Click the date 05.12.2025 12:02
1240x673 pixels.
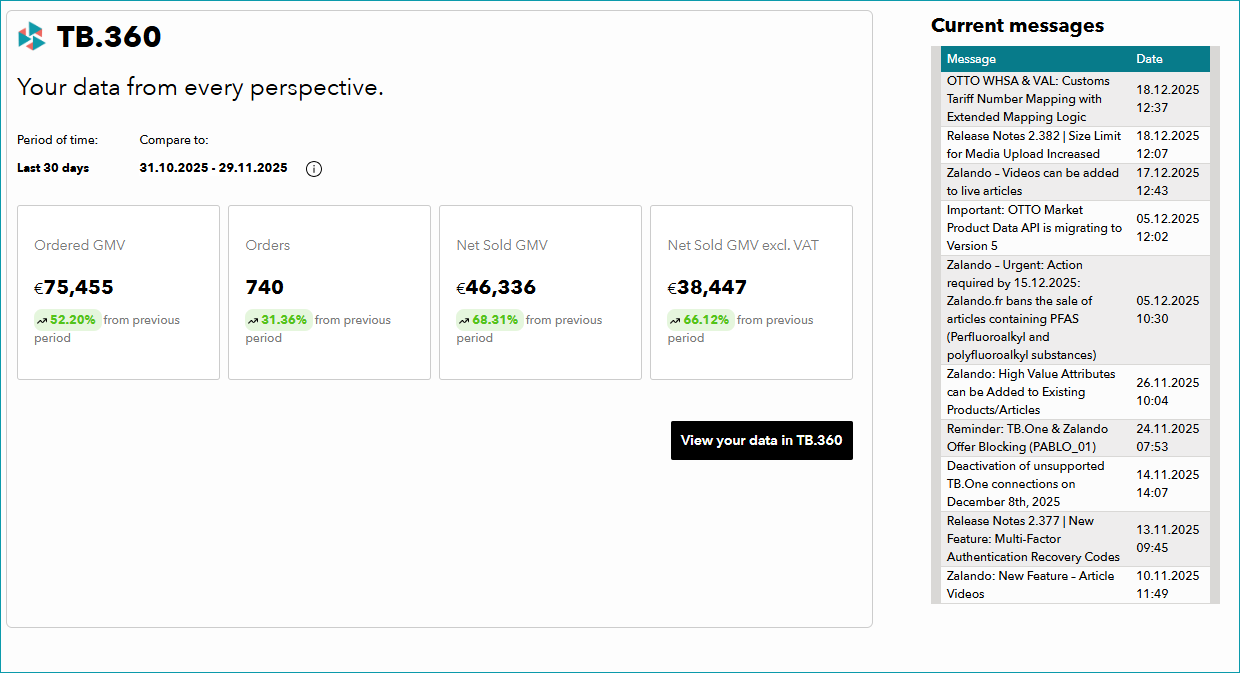click(1167, 228)
